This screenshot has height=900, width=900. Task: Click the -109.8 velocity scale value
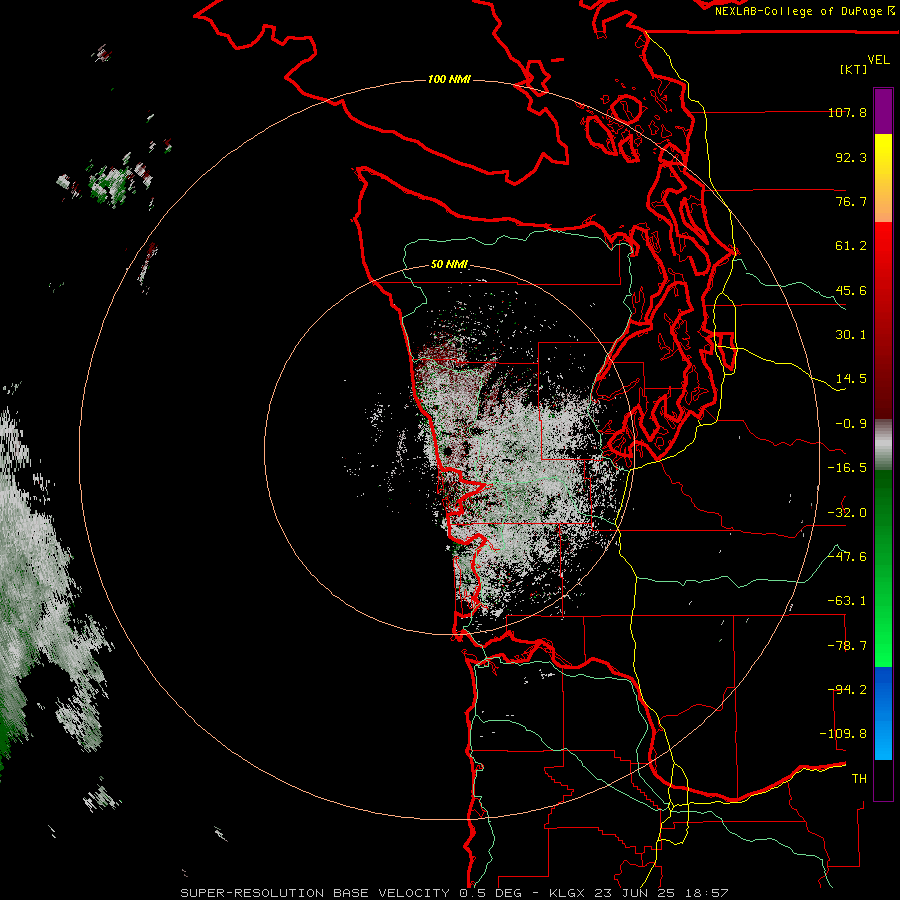point(843,734)
